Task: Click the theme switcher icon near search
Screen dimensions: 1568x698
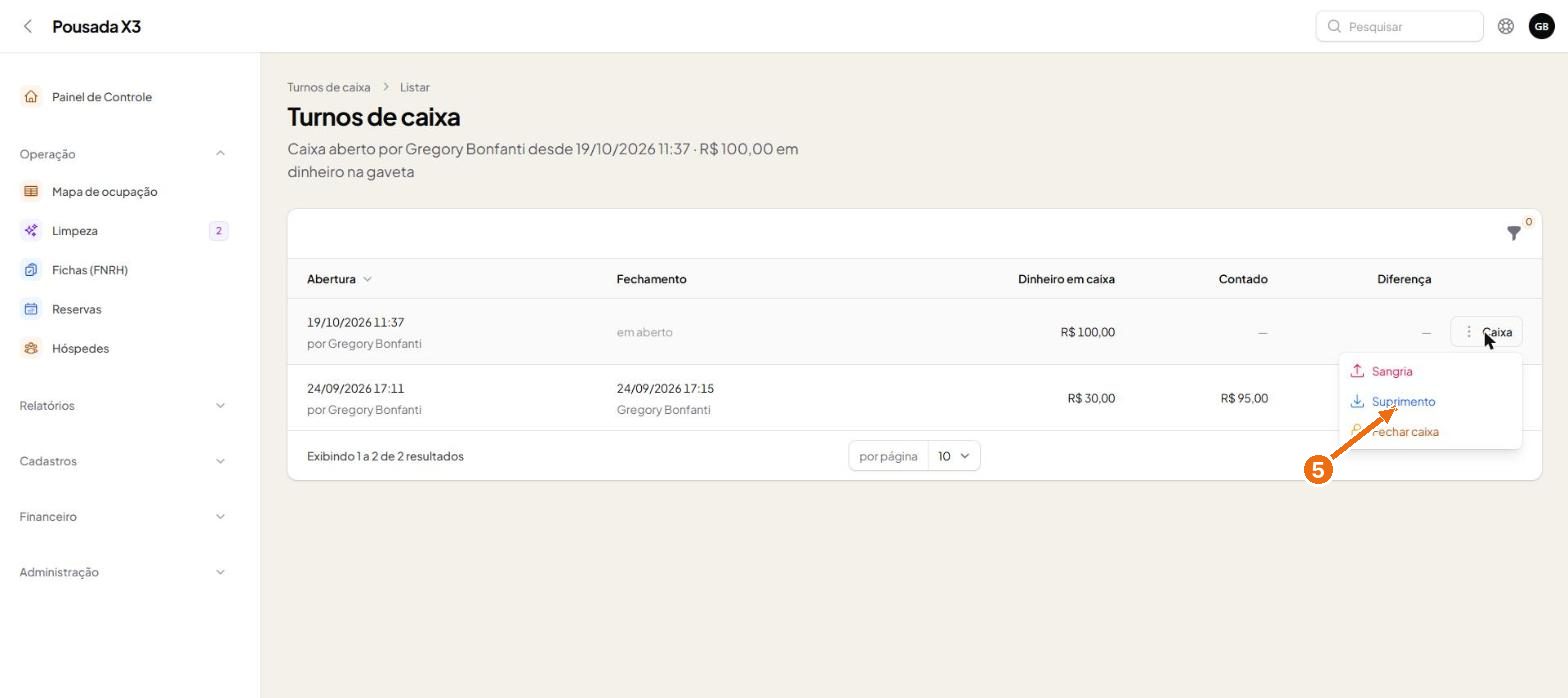Action: coord(1506,26)
